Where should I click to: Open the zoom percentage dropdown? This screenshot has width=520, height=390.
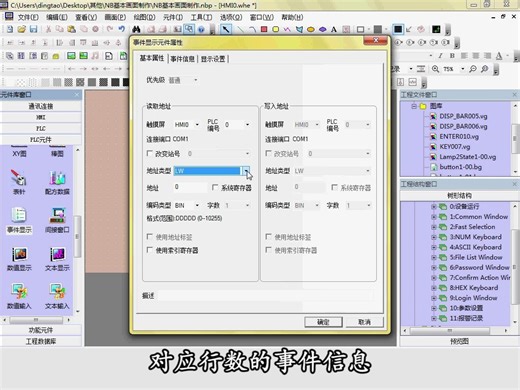click(463, 69)
